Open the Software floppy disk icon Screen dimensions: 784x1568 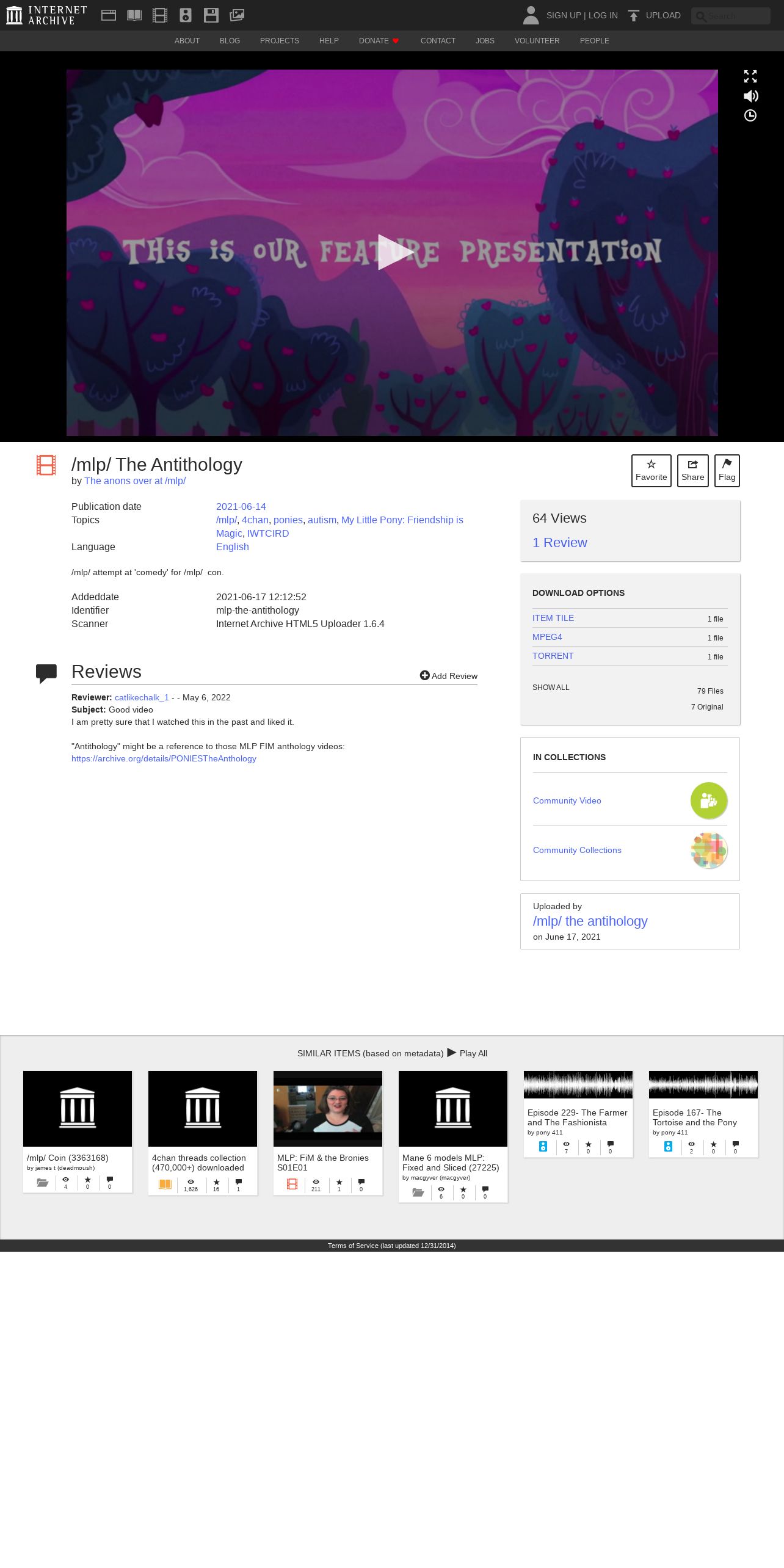(211, 15)
